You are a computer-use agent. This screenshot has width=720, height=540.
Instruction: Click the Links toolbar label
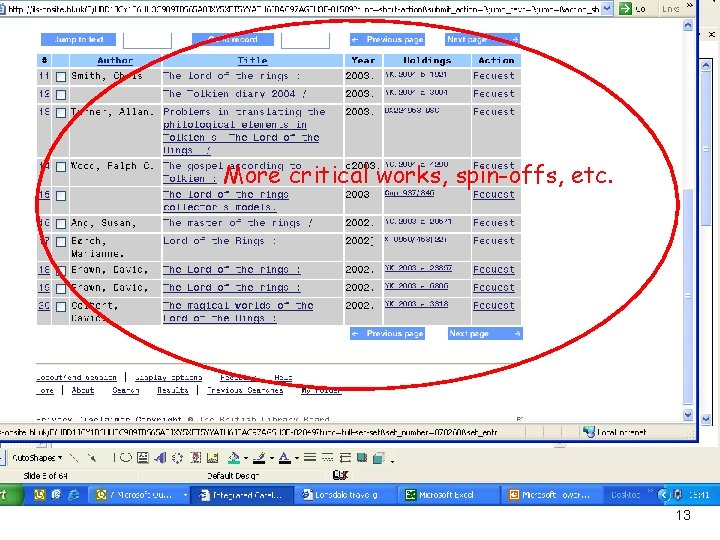pos(670,8)
